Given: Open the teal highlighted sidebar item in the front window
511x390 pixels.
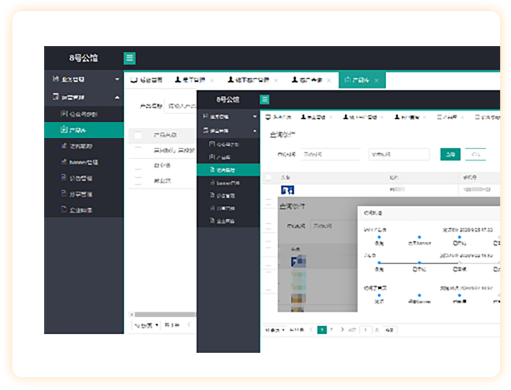Looking at the screenshot, I should pyautogui.click(x=228, y=170).
